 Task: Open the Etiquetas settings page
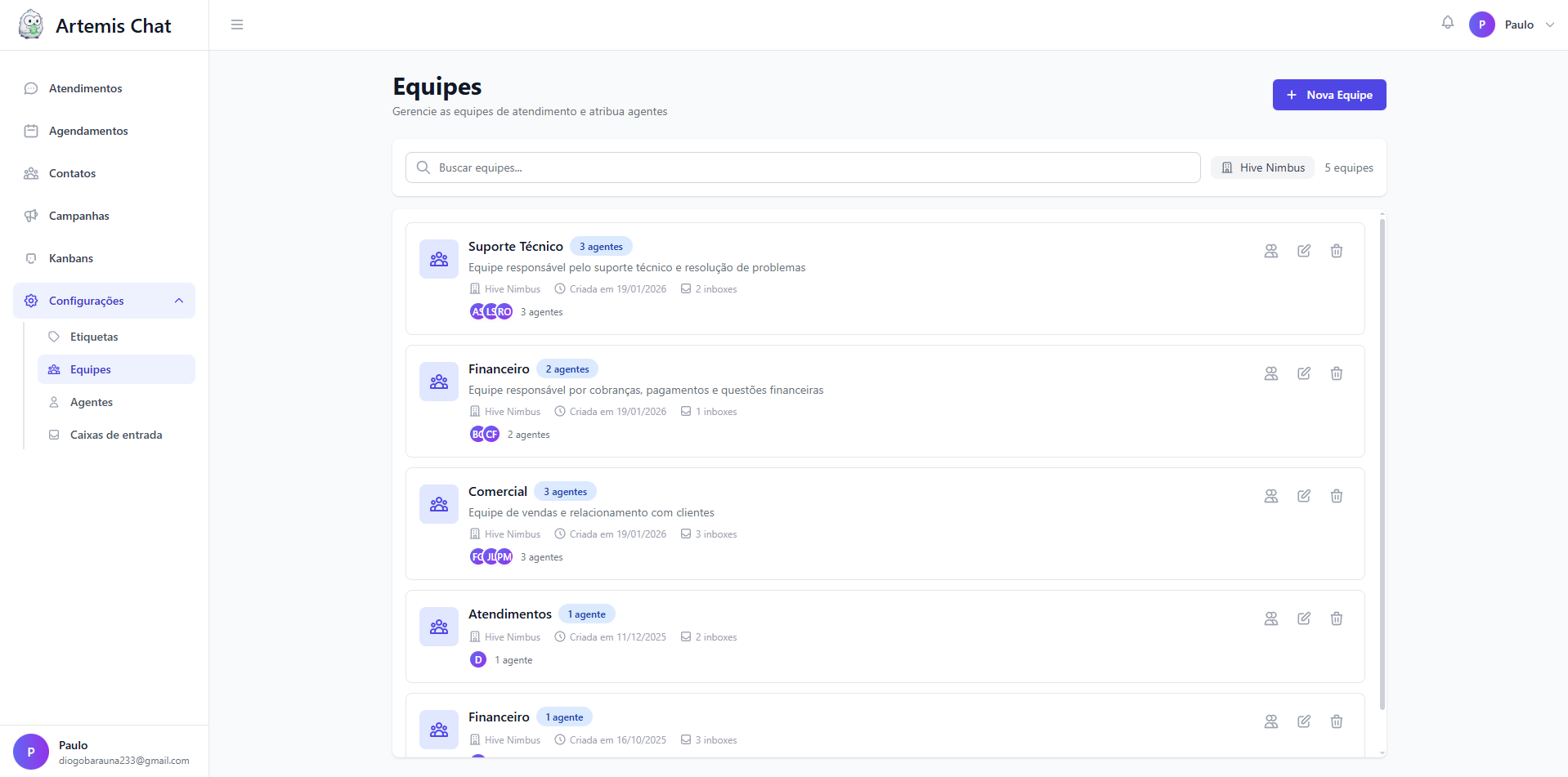94,337
